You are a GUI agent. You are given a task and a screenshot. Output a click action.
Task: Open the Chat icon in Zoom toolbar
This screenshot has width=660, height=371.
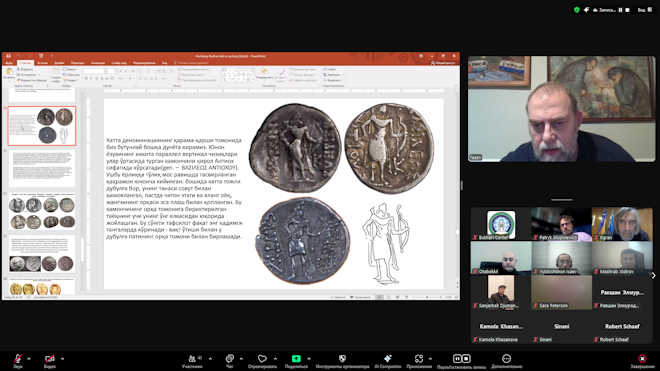(230, 359)
